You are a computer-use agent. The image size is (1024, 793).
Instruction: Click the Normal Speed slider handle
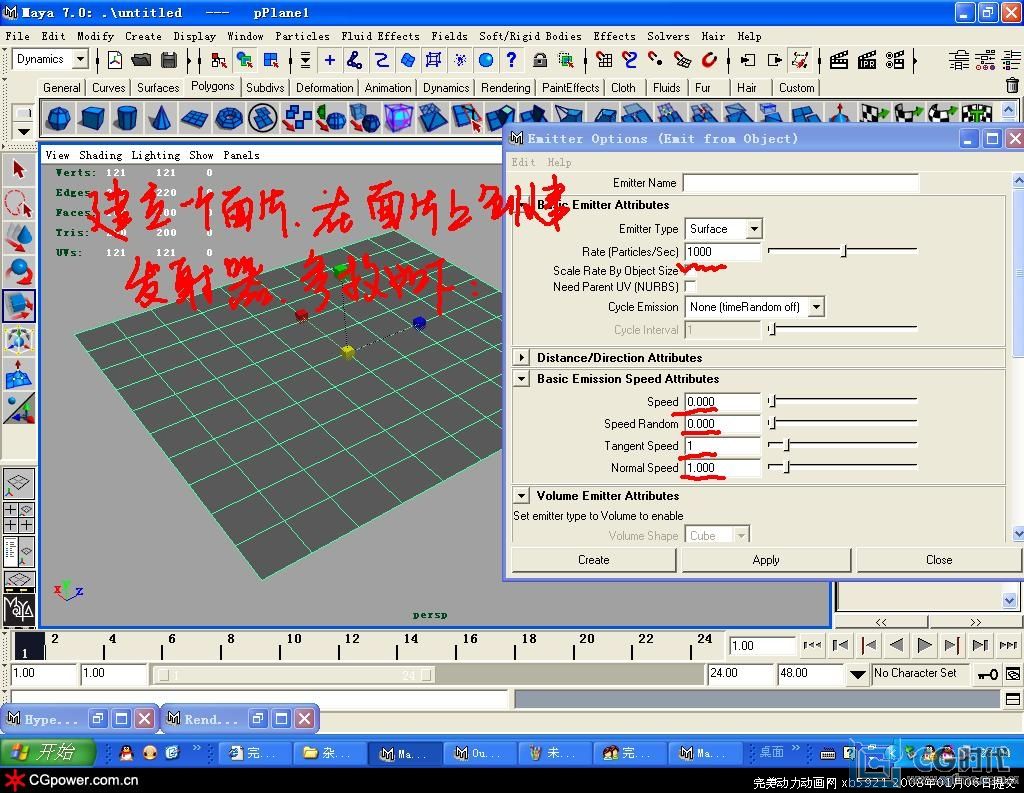(x=787, y=467)
